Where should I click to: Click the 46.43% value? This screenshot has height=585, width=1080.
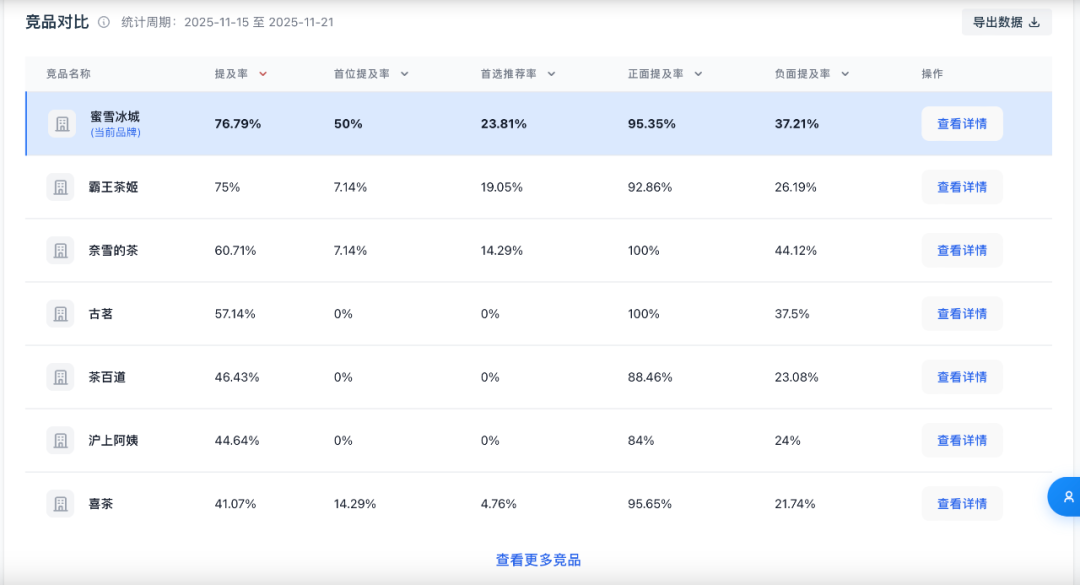tap(237, 378)
